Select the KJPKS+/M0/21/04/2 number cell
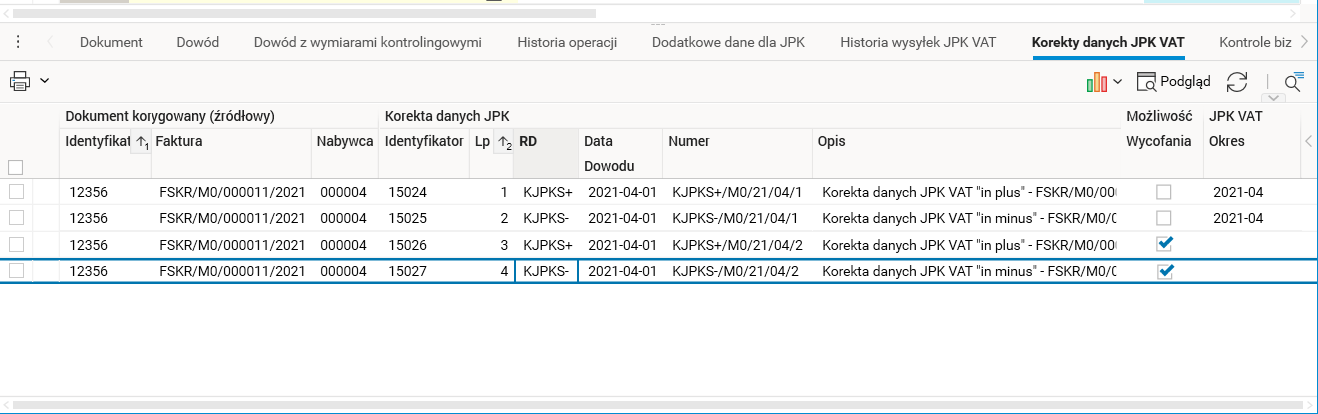 [738, 244]
